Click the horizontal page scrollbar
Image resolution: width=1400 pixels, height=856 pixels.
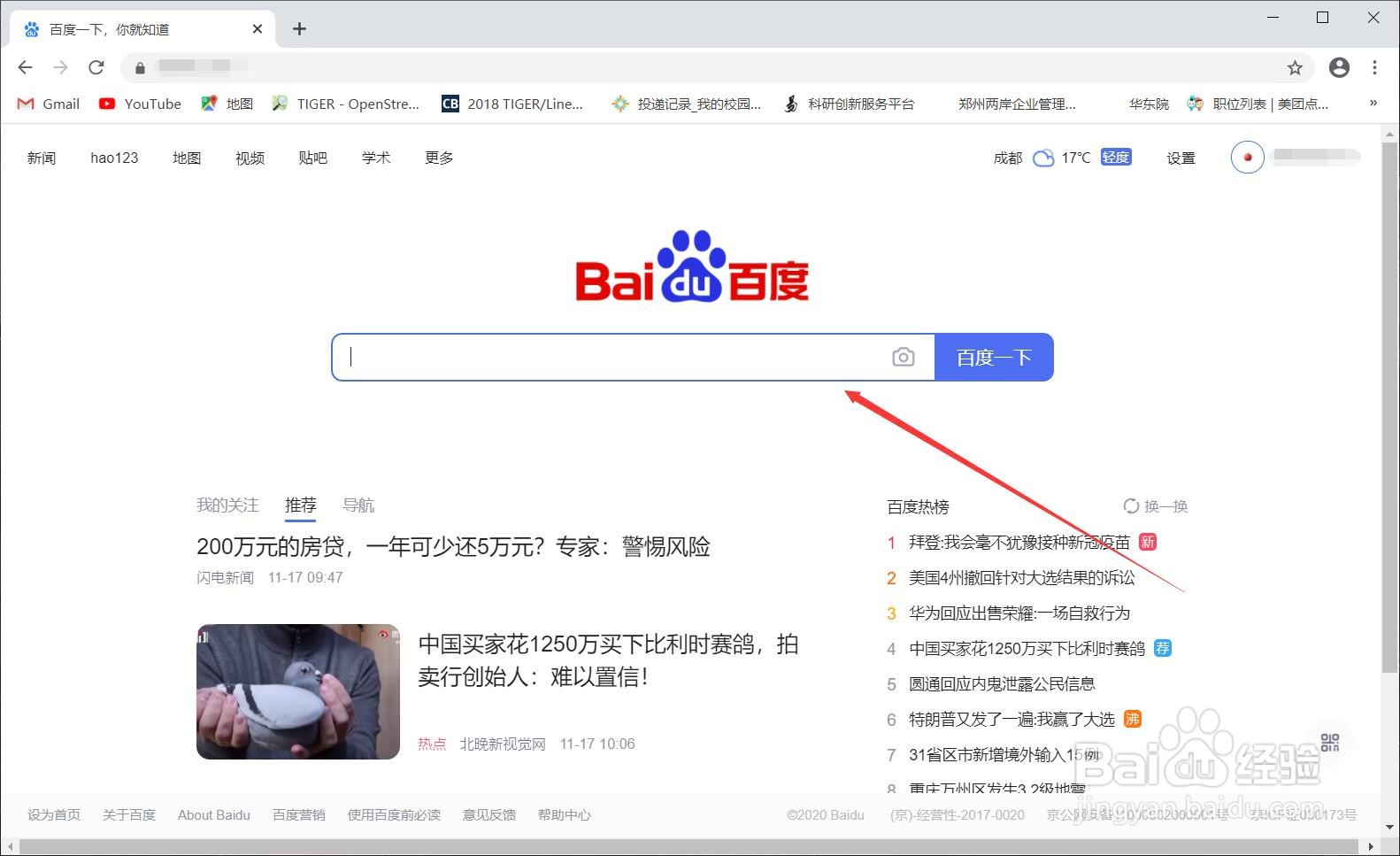[690, 847]
